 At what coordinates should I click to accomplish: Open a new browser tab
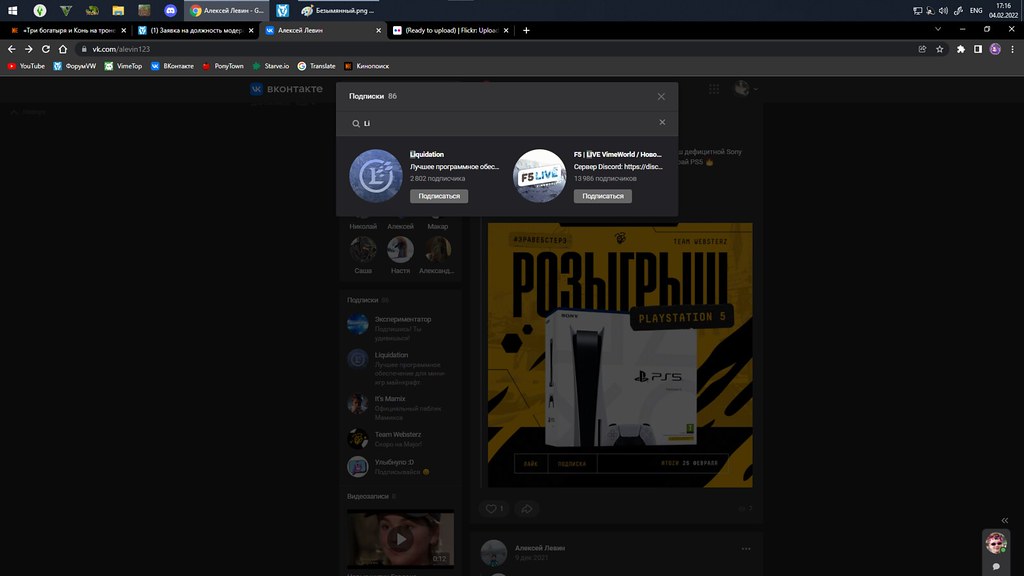pos(527,30)
